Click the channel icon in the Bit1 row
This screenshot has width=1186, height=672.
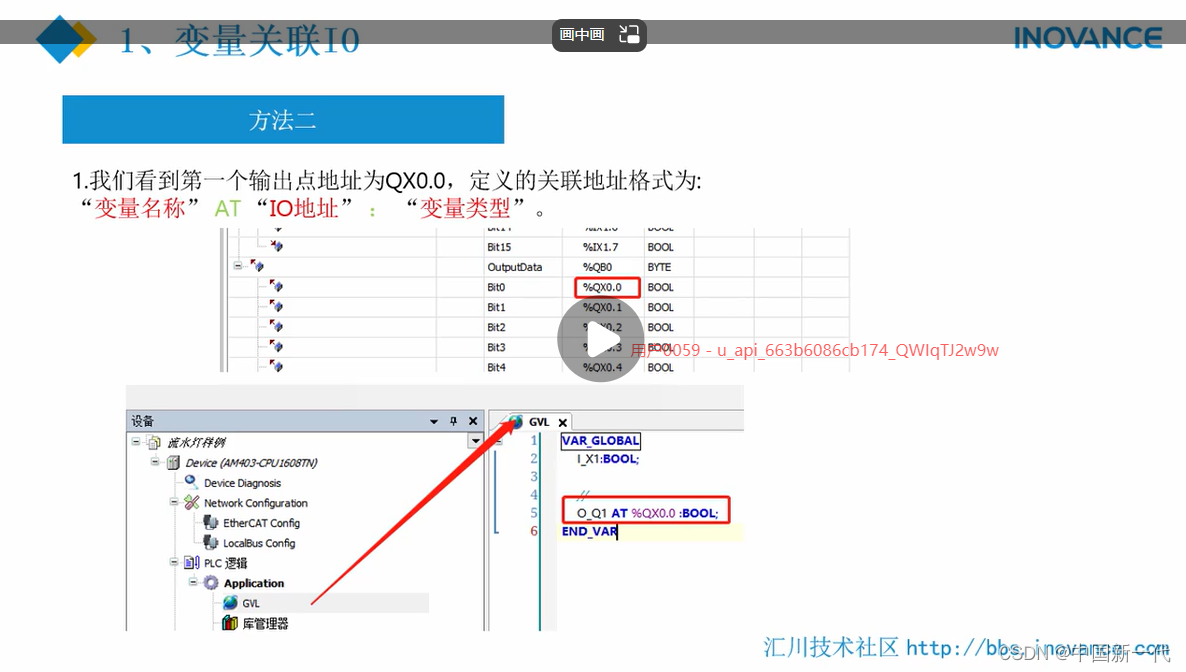(276, 305)
